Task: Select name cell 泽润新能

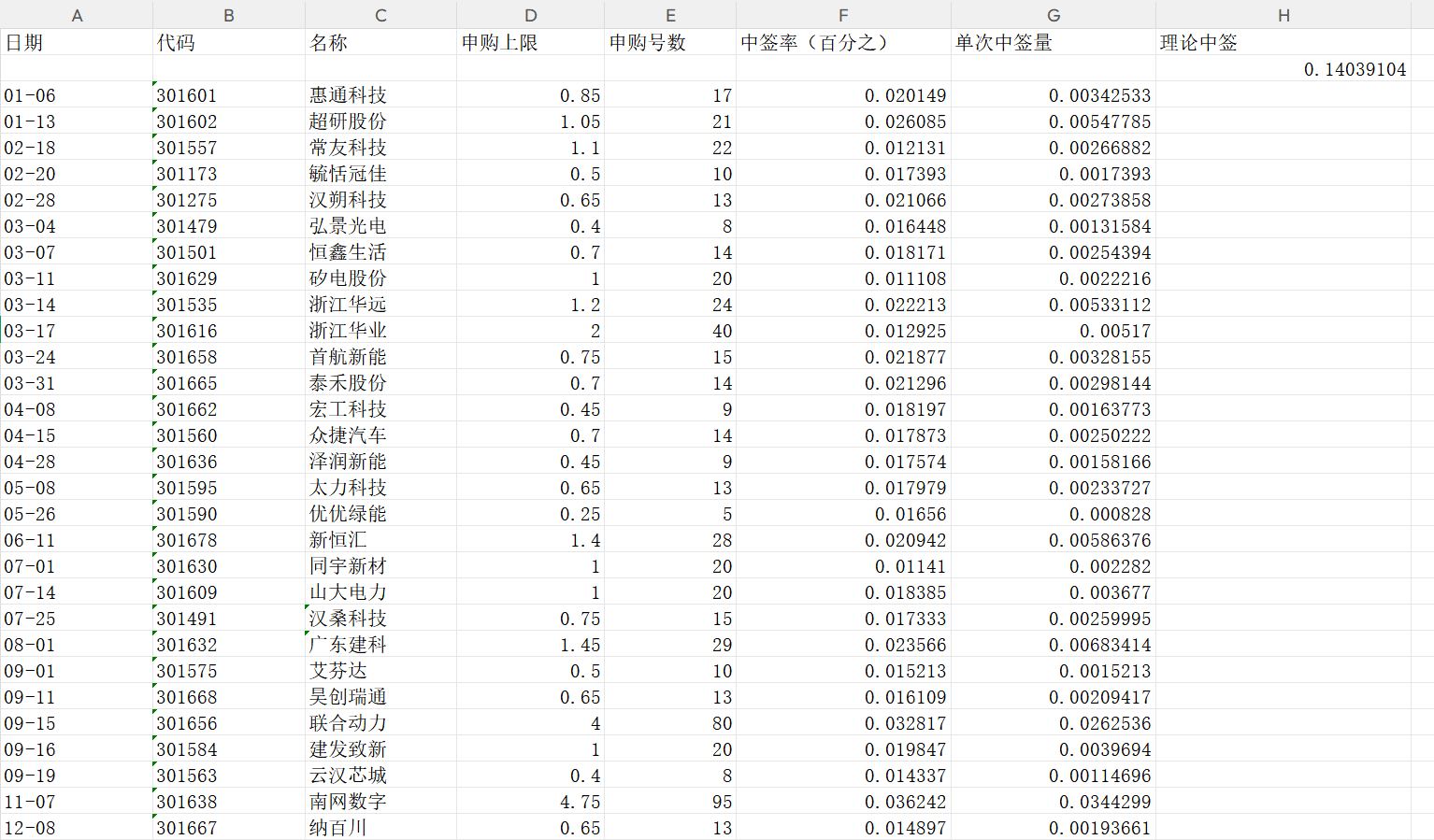Action: (x=380, y=461)
